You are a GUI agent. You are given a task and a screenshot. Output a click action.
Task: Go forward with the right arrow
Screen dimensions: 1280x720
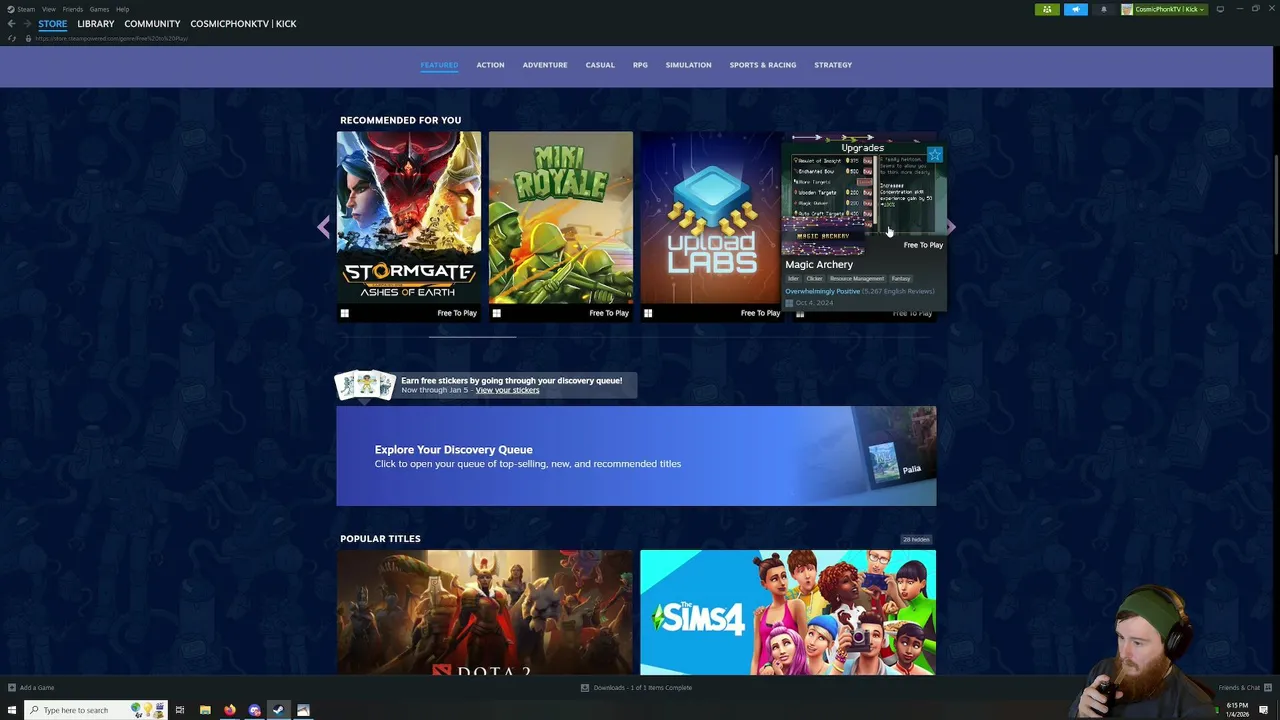pos(26,24)
